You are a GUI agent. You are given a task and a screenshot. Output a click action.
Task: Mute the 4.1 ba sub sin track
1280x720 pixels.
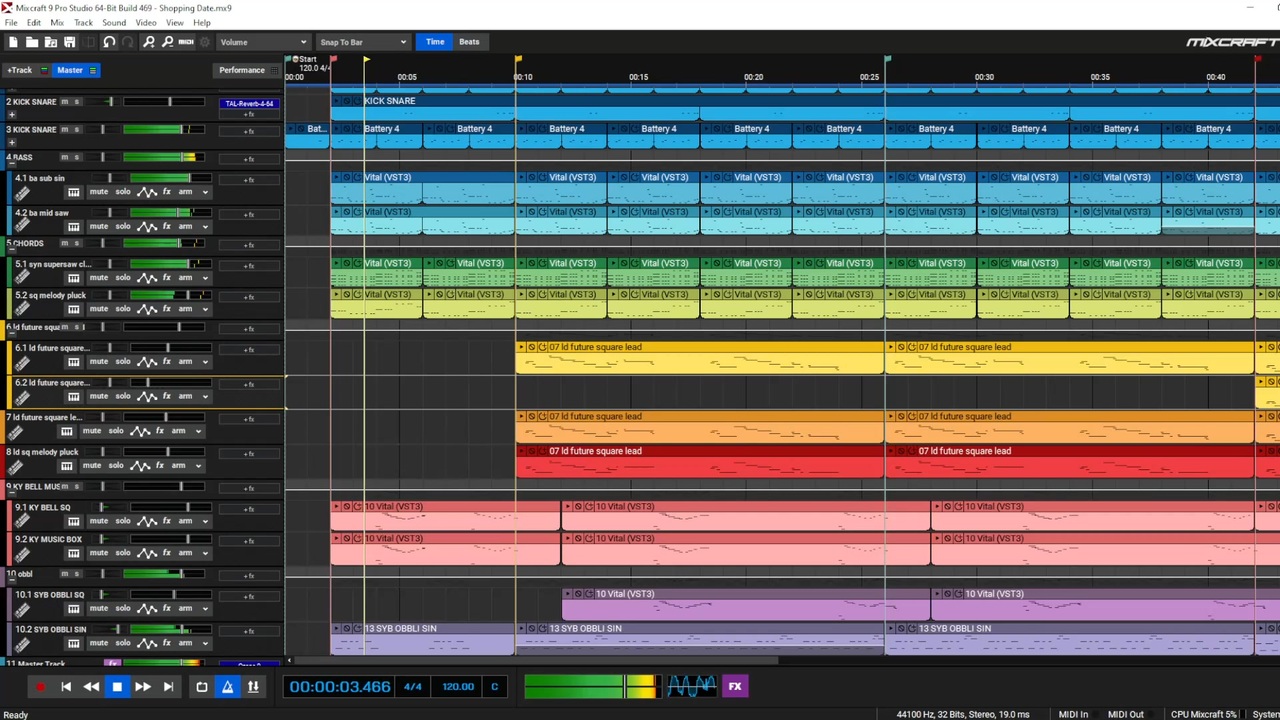(x=99, y=192)
